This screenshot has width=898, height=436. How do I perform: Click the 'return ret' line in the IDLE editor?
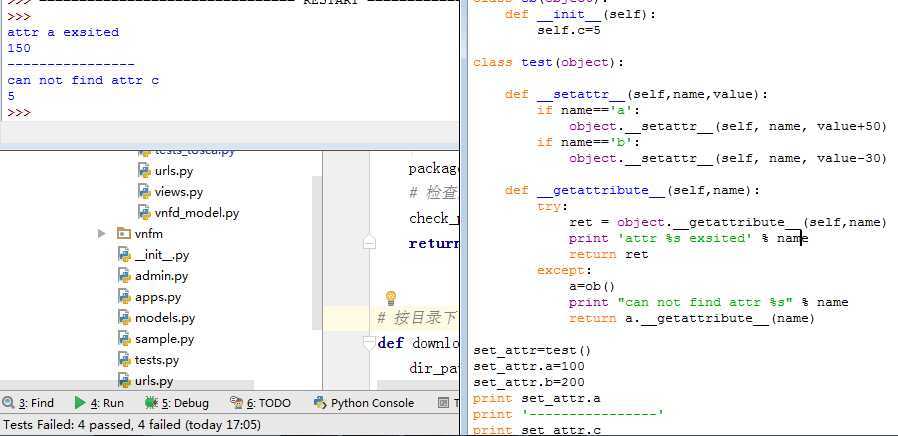tap(608, 254)
